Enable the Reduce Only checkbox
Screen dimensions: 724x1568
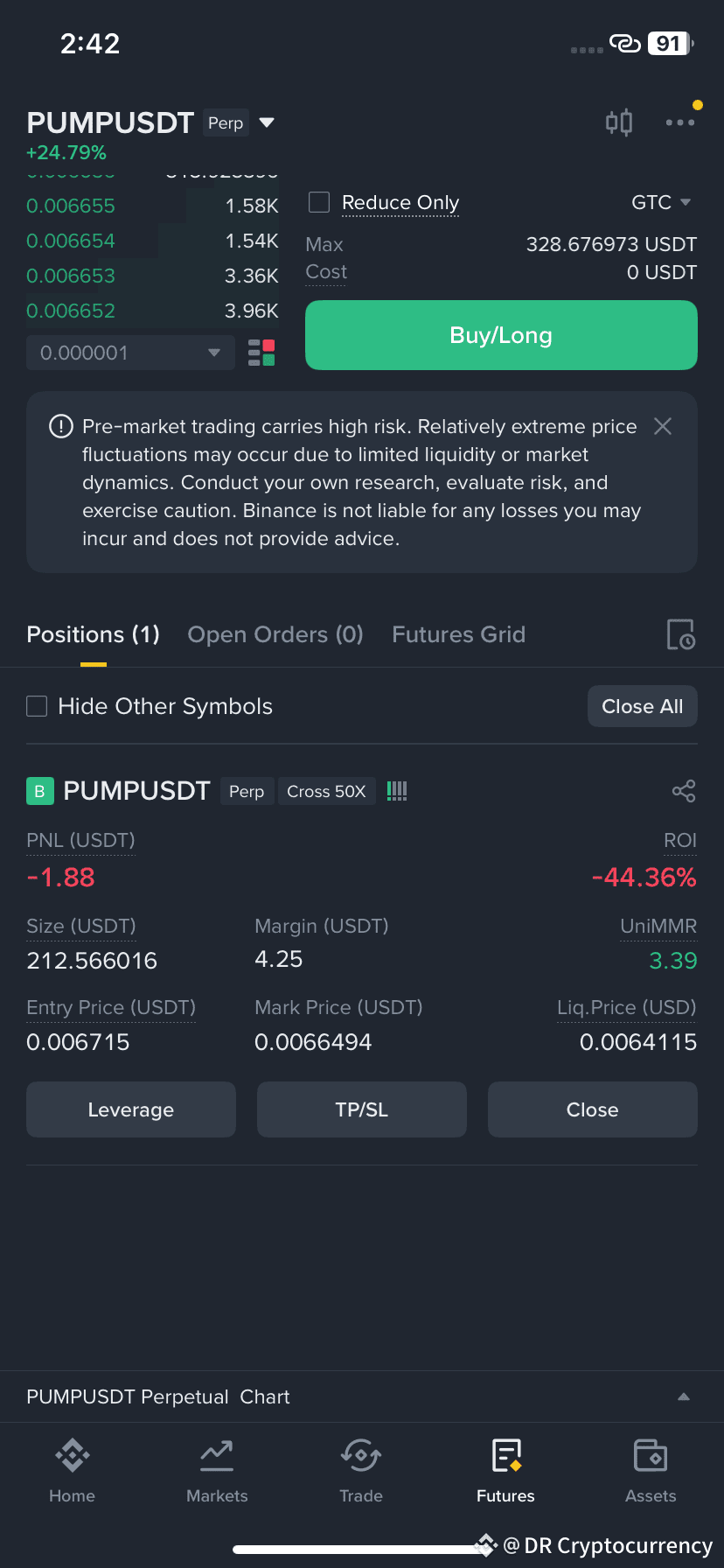[319, 202]
